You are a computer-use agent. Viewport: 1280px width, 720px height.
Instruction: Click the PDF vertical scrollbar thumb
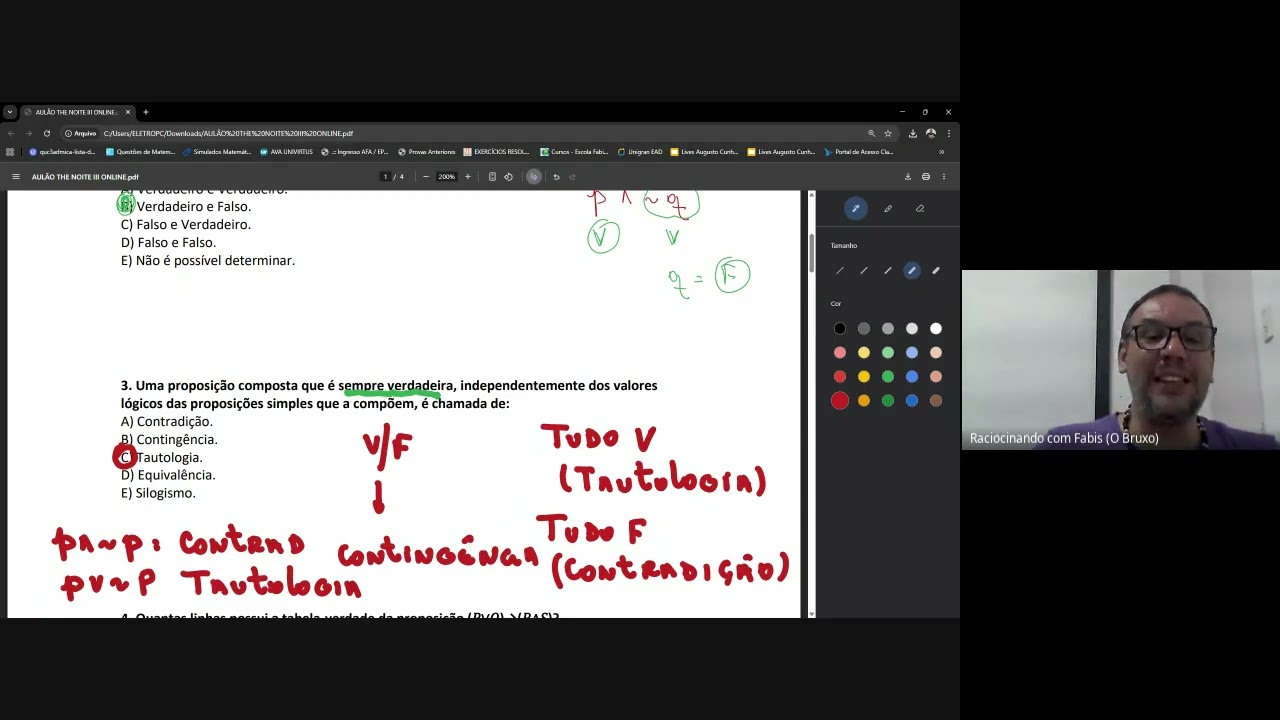tap(811, 252)
